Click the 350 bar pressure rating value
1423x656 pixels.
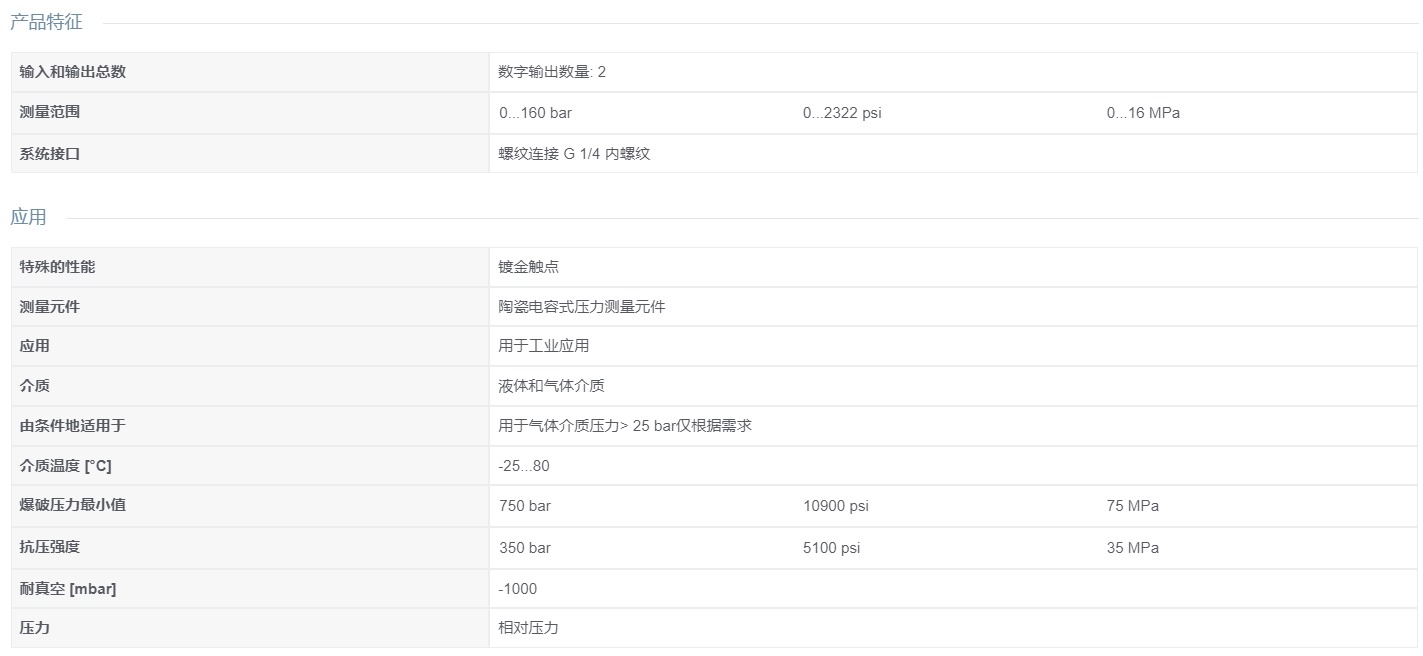[525, 548]
